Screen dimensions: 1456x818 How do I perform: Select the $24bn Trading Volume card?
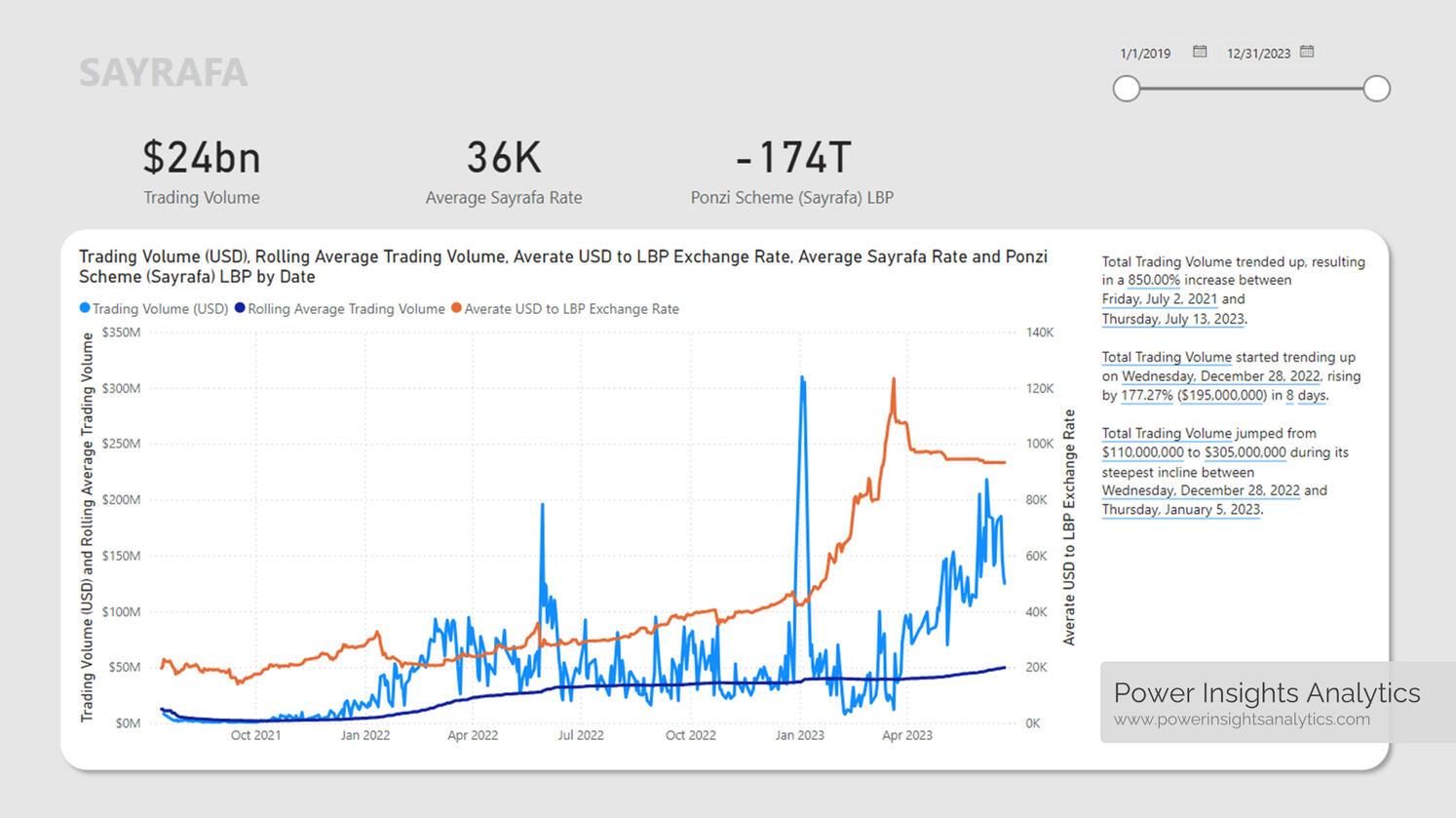(202, 172)
